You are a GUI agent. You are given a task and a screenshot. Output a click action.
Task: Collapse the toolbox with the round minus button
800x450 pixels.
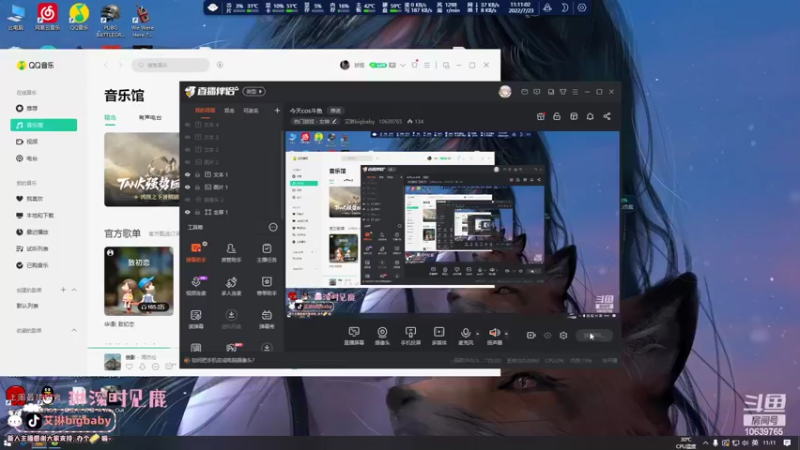(x=273, y=227)
